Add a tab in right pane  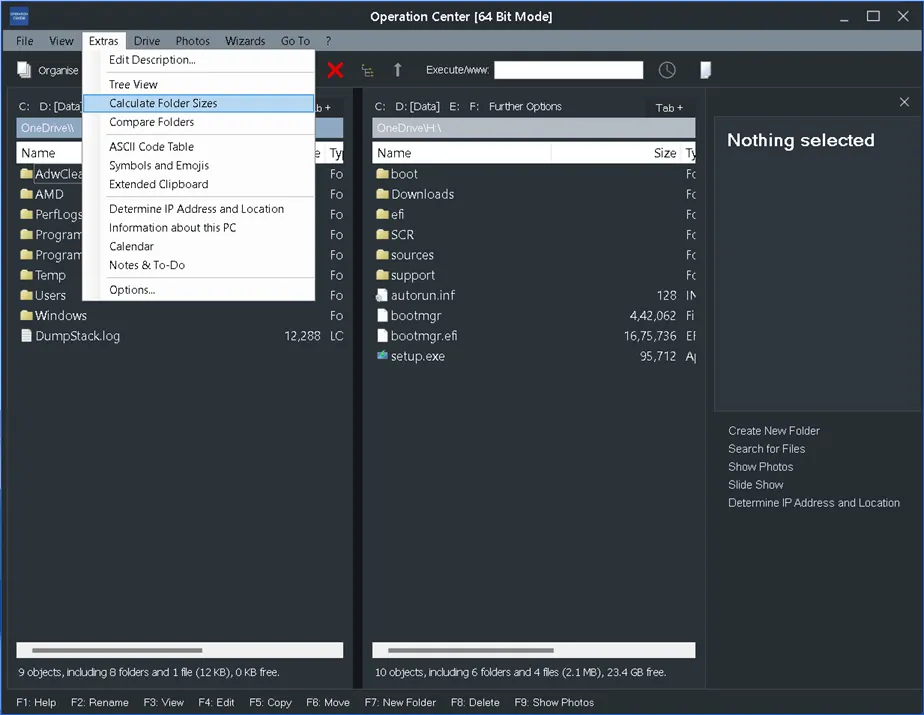669,107
